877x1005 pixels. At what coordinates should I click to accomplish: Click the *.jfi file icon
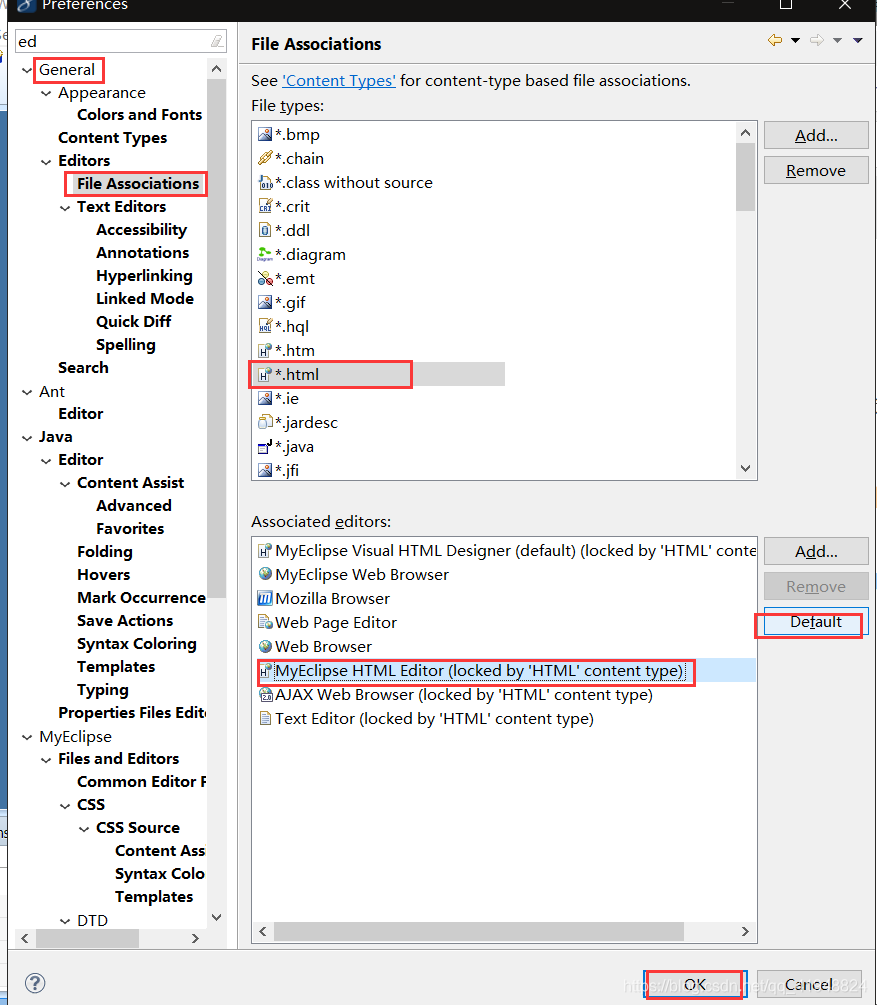pos(265,470)
